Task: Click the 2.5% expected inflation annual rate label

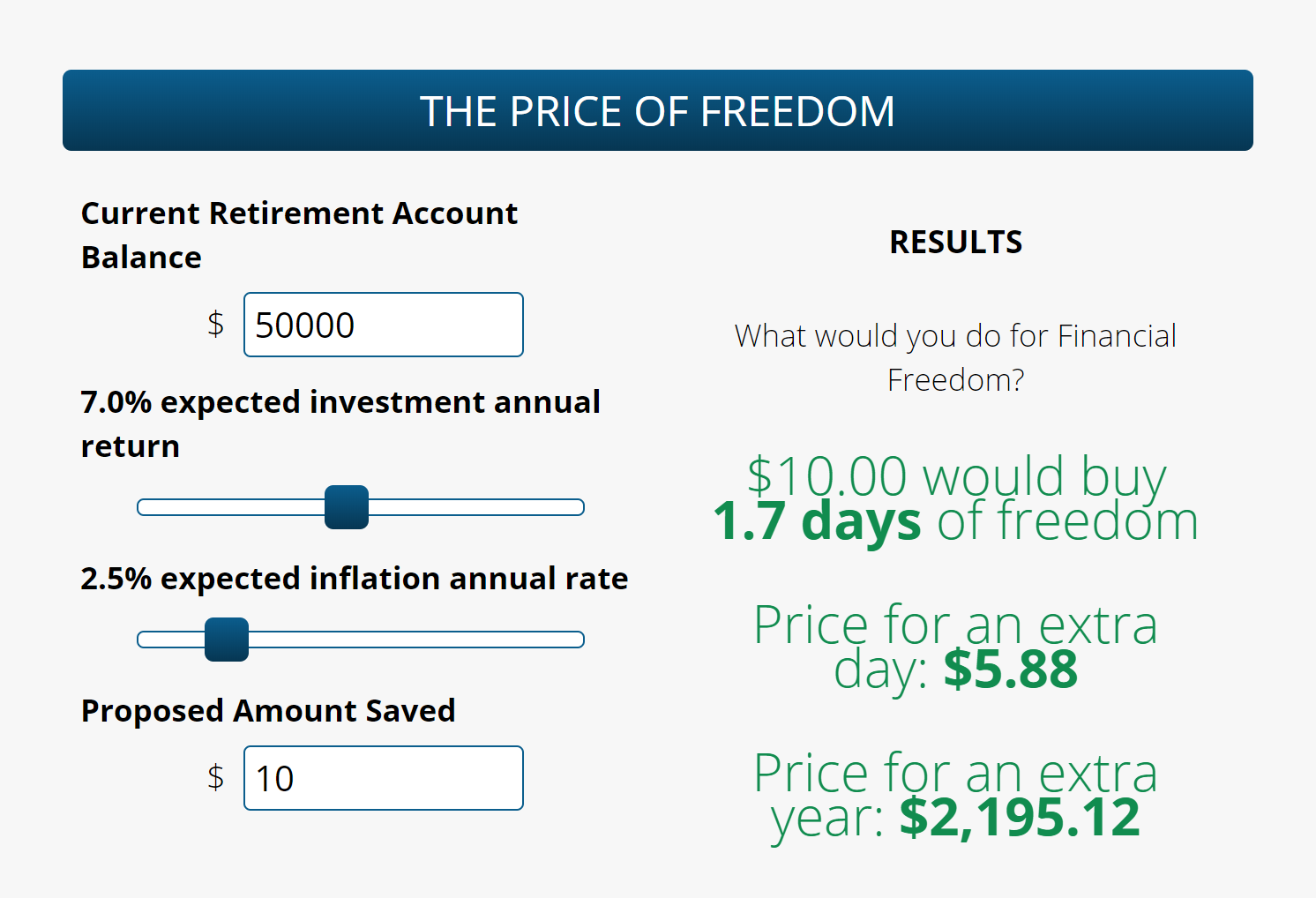Action: tap(354, 579)
